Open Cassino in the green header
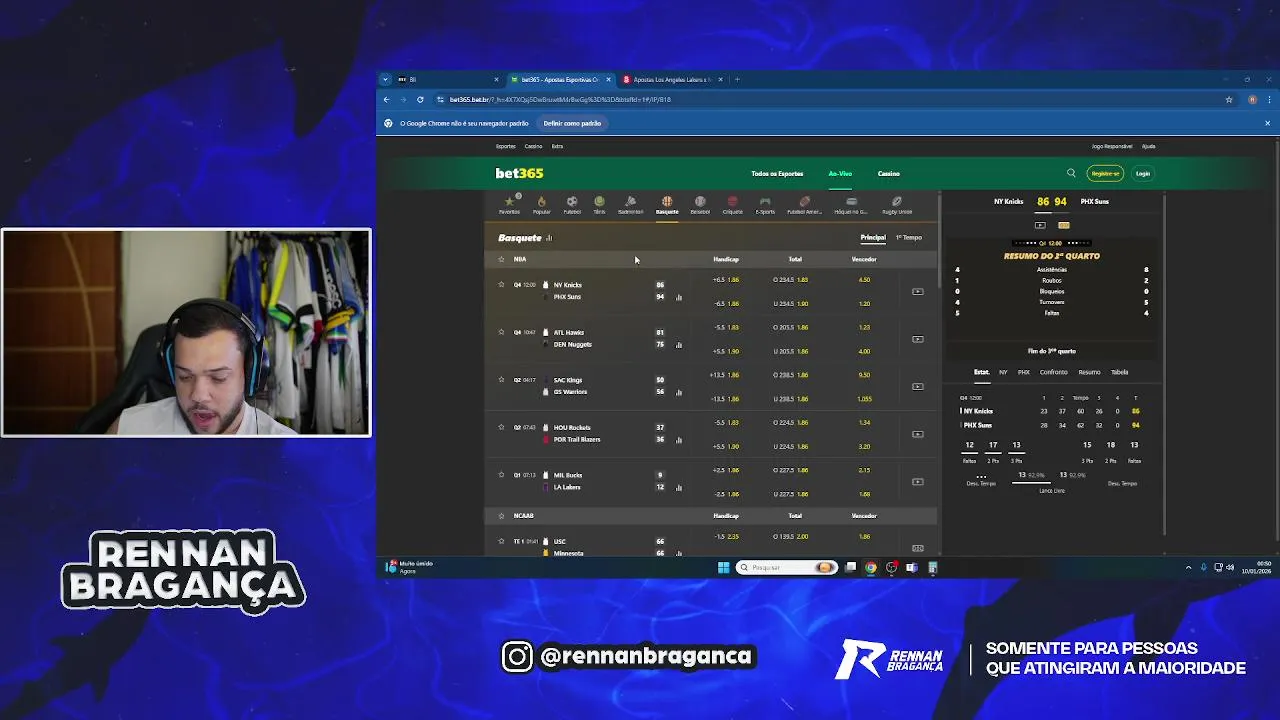This screenshot has height=720, width=1280. pos(889,173)
